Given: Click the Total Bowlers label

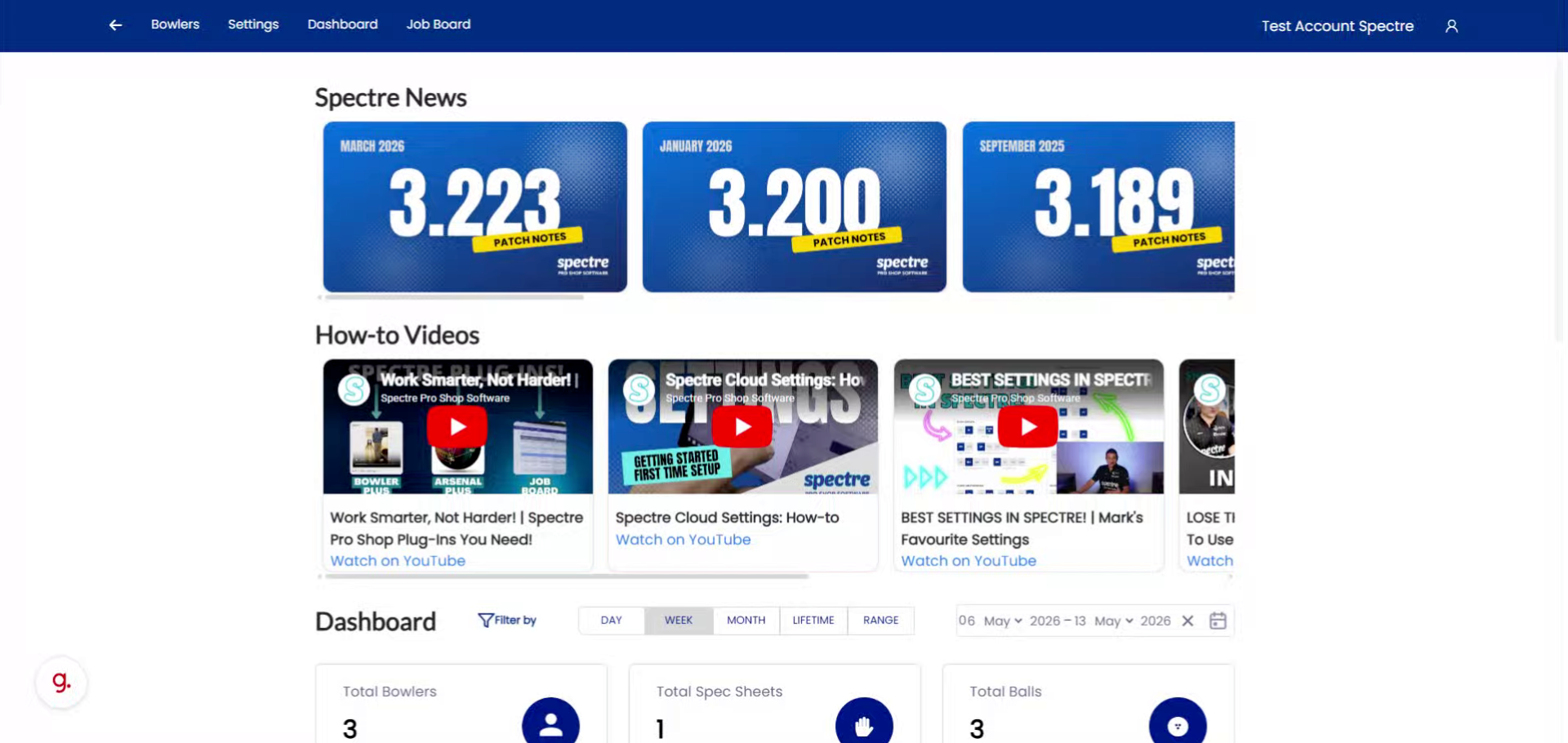Looking at the screenshot, I should [x=390, y=692].
